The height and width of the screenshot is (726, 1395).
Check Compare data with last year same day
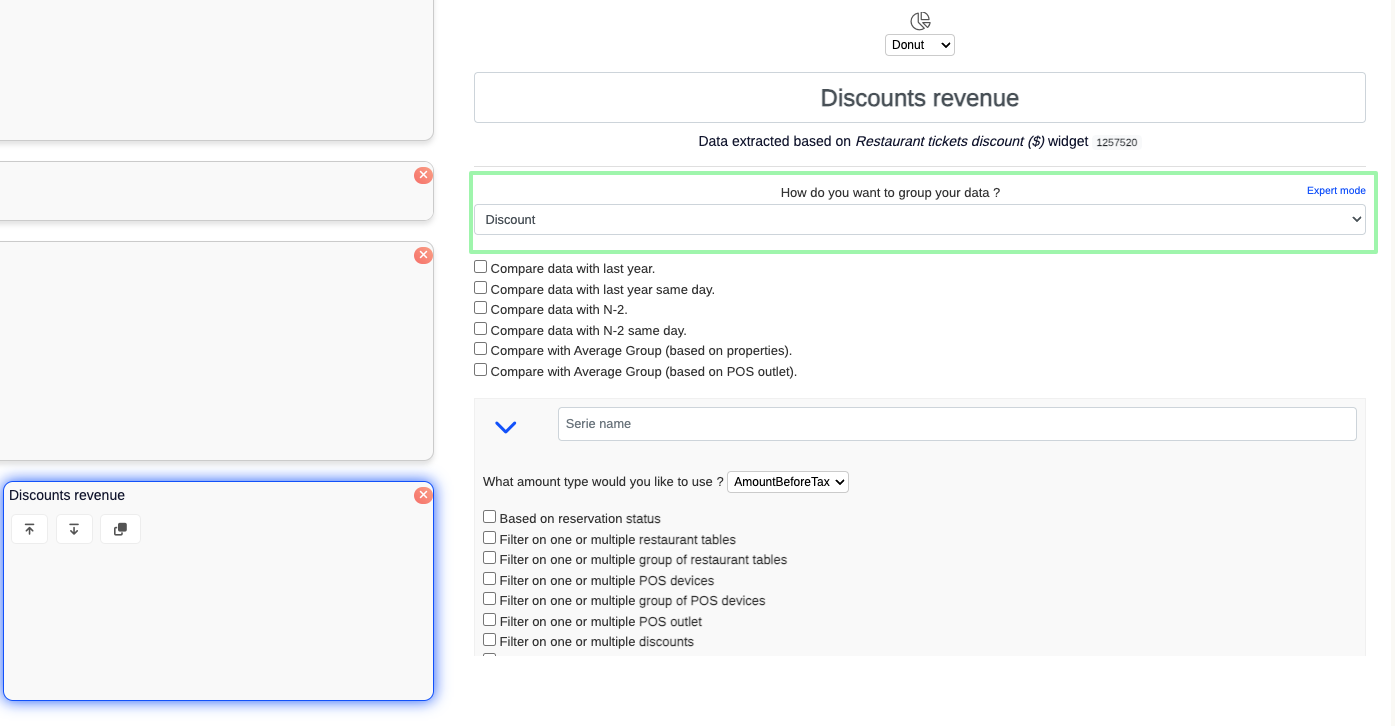[481, 288]
